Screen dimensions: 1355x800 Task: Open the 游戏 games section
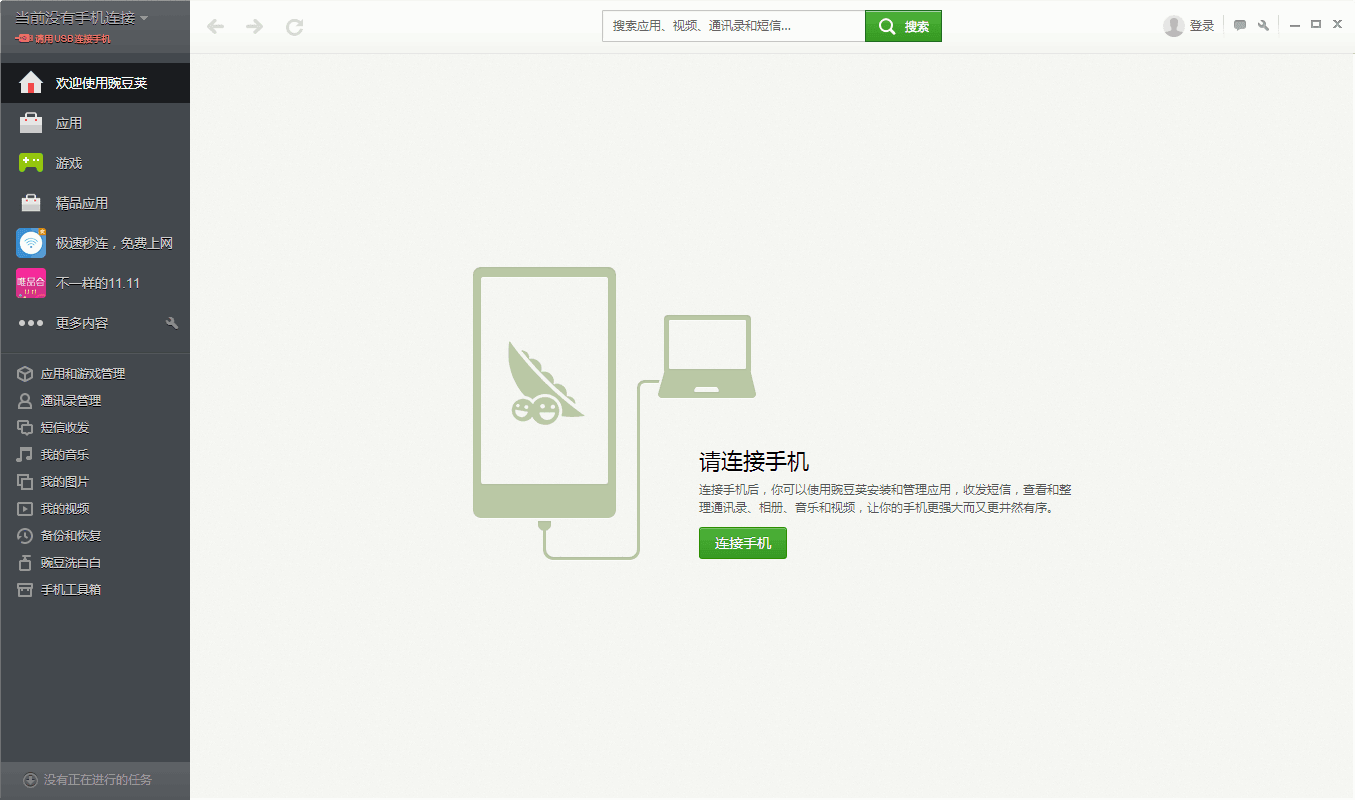[95, 163]
